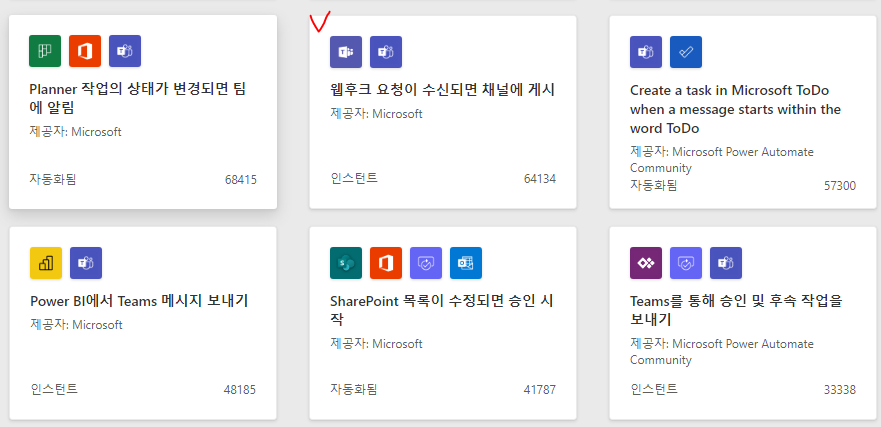This screenshot has width=881, height=427.
Task: Click the second Teams icon on the 웹후크 card
Action: point(386,52)
